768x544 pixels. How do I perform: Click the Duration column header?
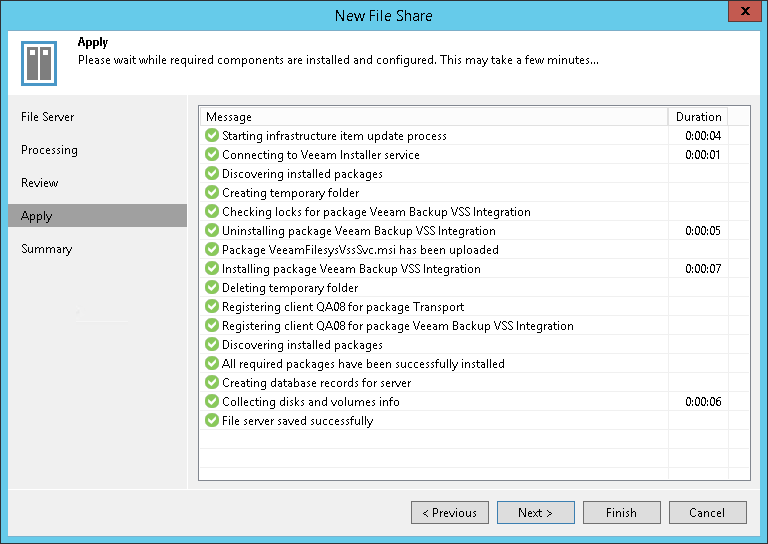[x=698, y=117]
